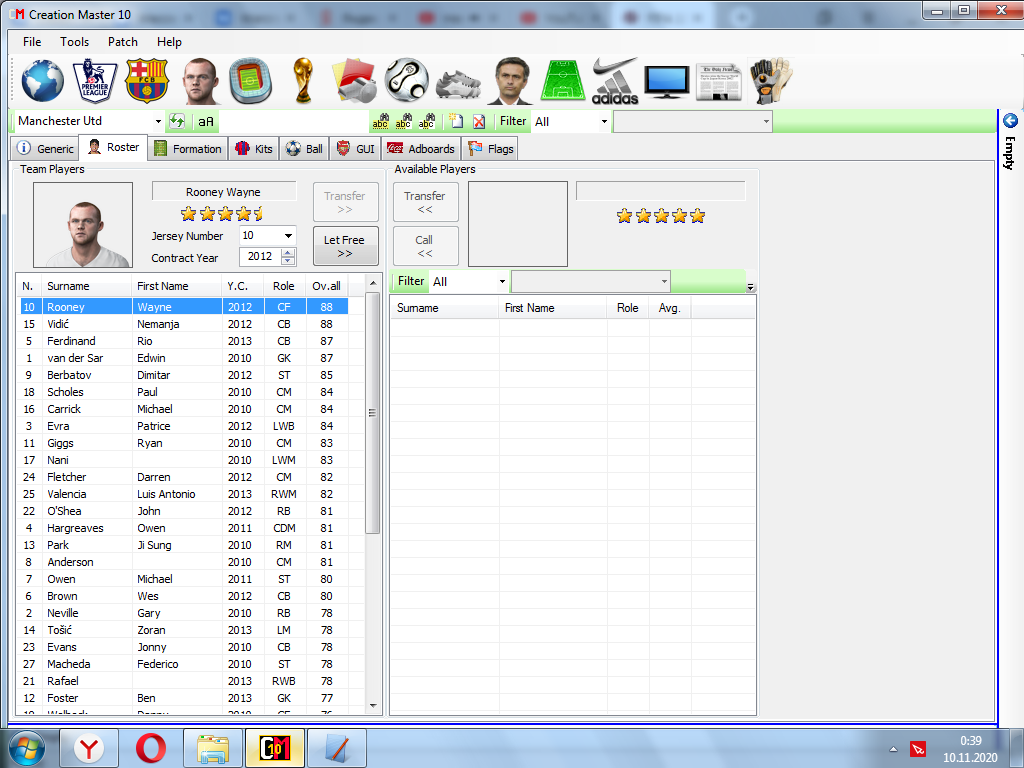Select the stadium icon in toolbar
Viewport: 1024px width, 768px height.
point(250,80)
